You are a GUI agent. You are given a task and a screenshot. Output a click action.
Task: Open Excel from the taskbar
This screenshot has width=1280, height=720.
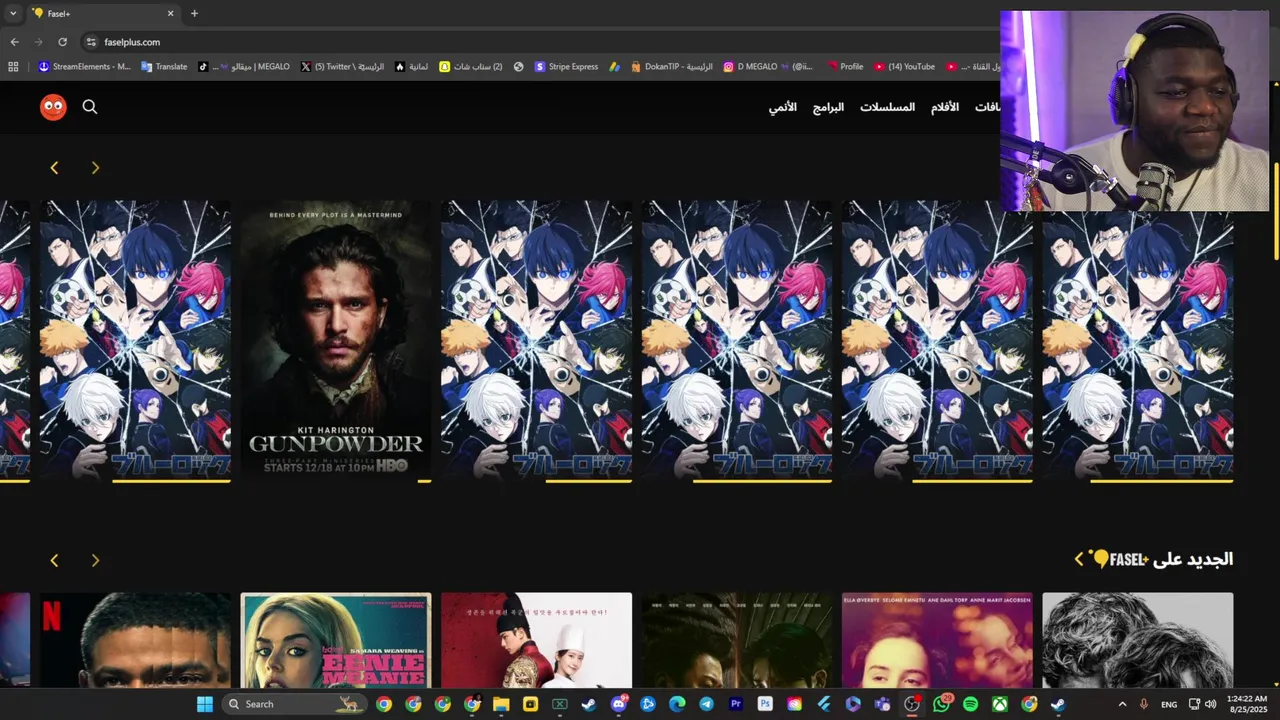pos(560,704)
